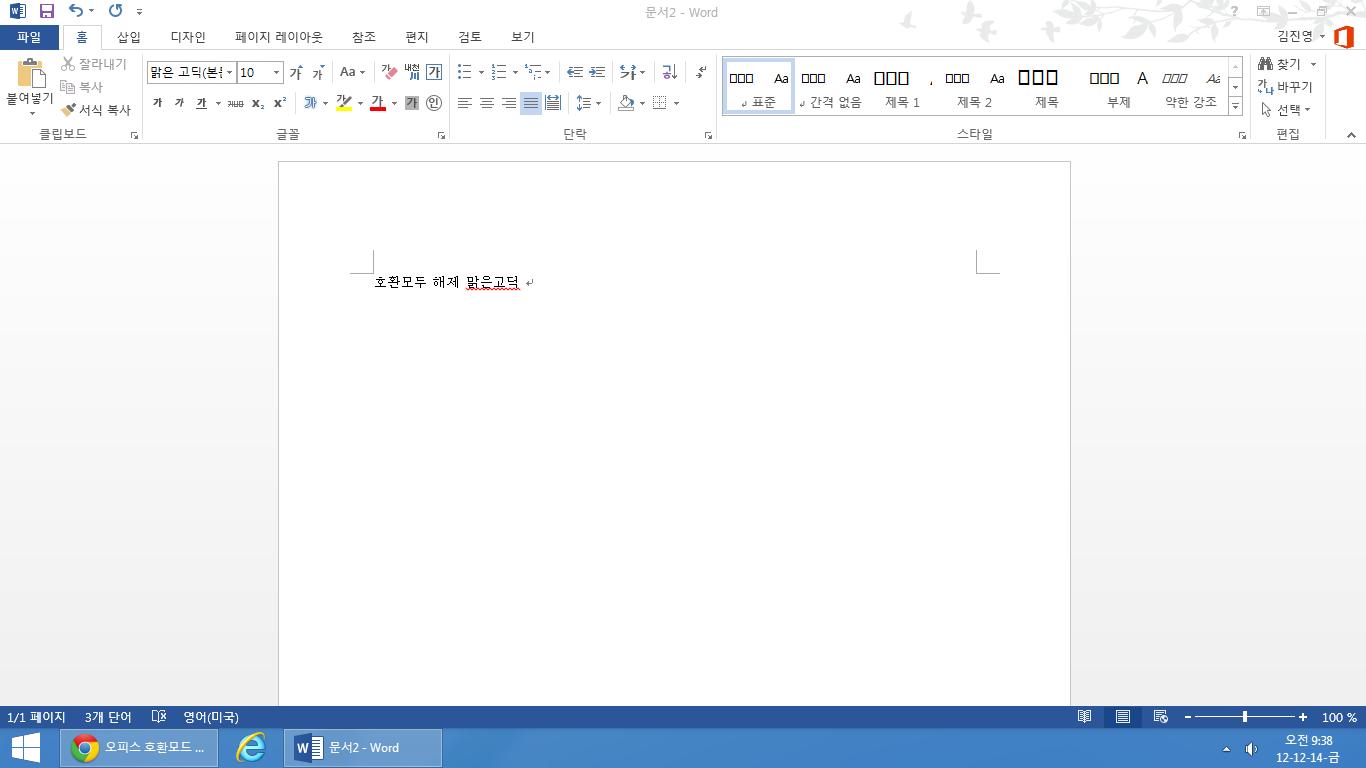The image size is (1366, 768).
Task: Open the font name dropdown
Action: pyautogui.click(x=230, y=72)
